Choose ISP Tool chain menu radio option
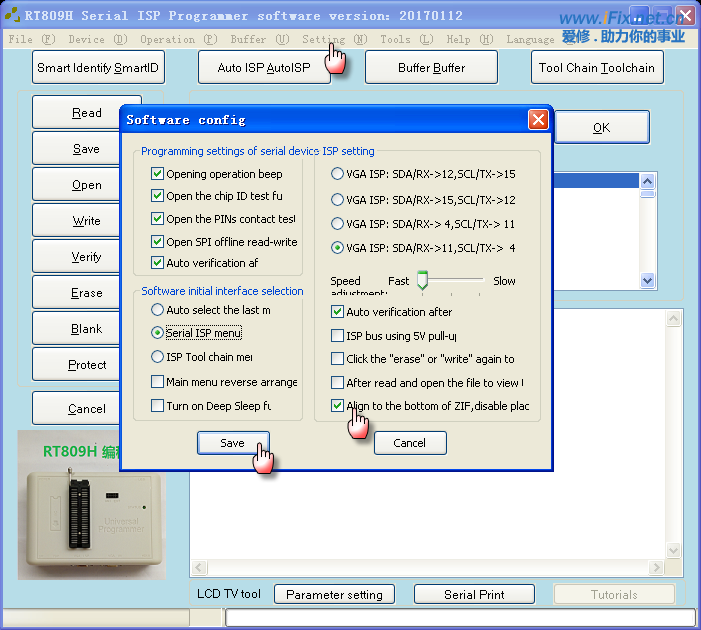701x630 pixels. [x=157, y=357]
